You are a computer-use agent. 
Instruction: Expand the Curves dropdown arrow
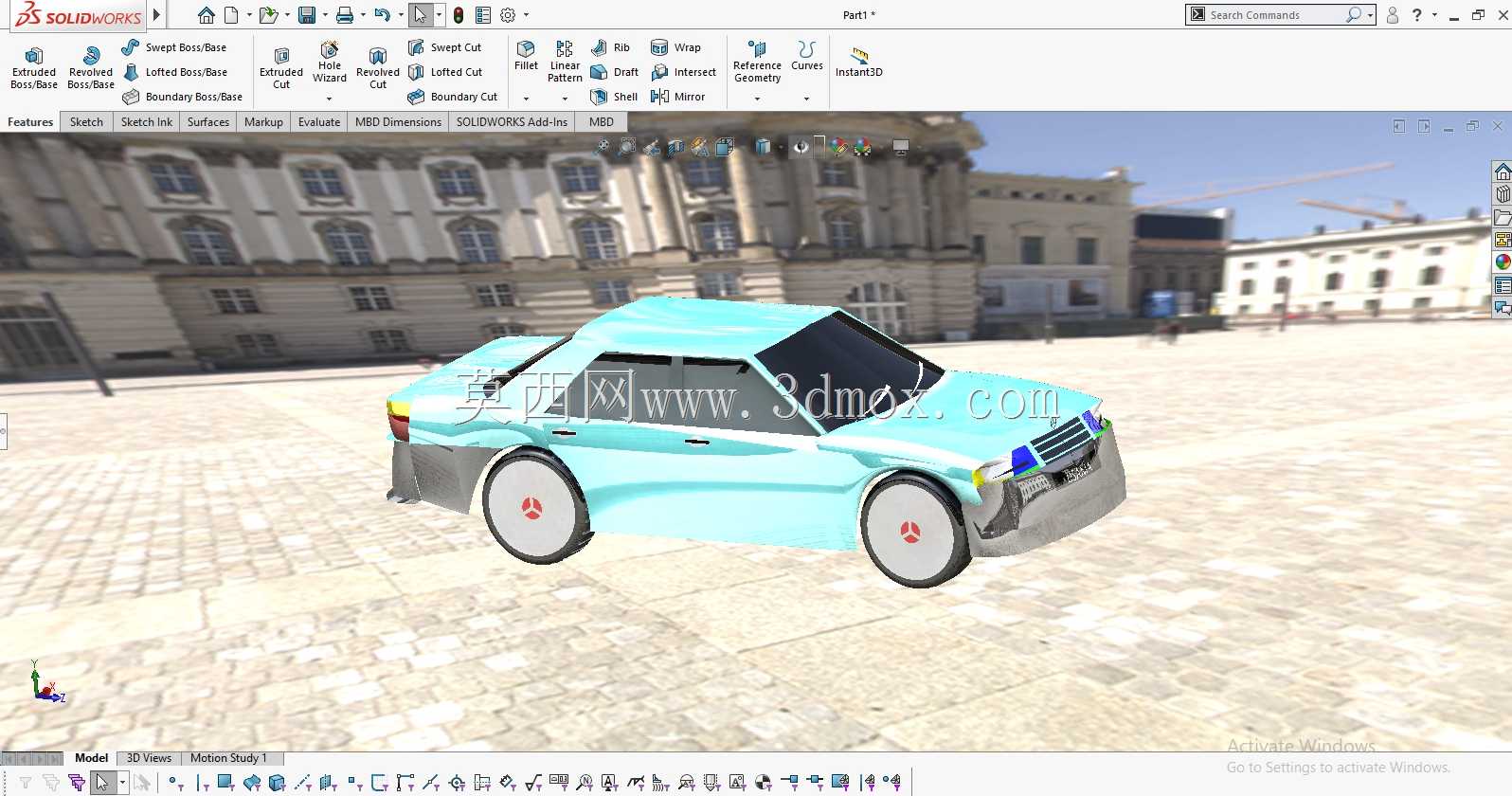(x=806, y=99)
